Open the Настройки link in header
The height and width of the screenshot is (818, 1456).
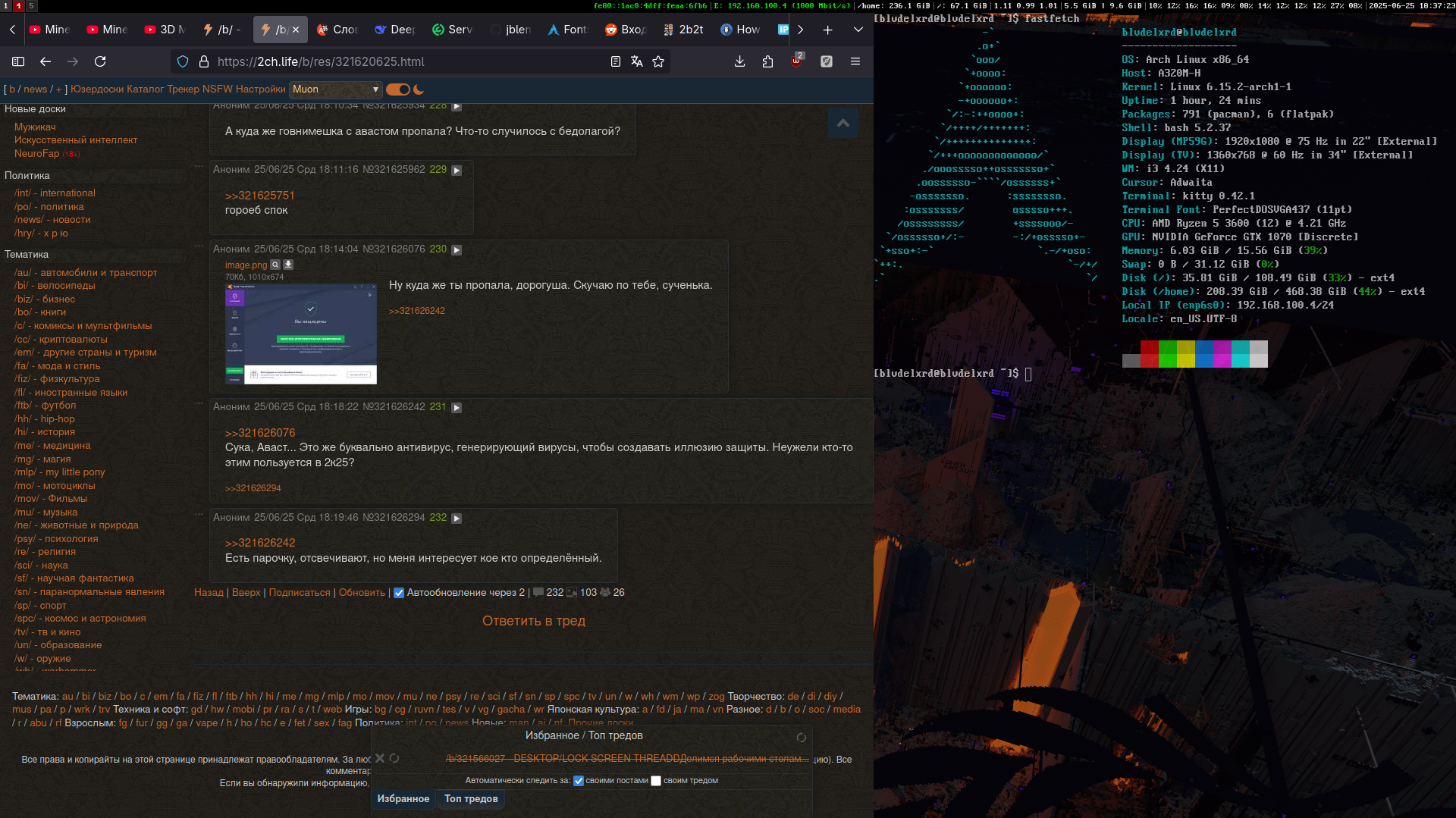(260, 89)
